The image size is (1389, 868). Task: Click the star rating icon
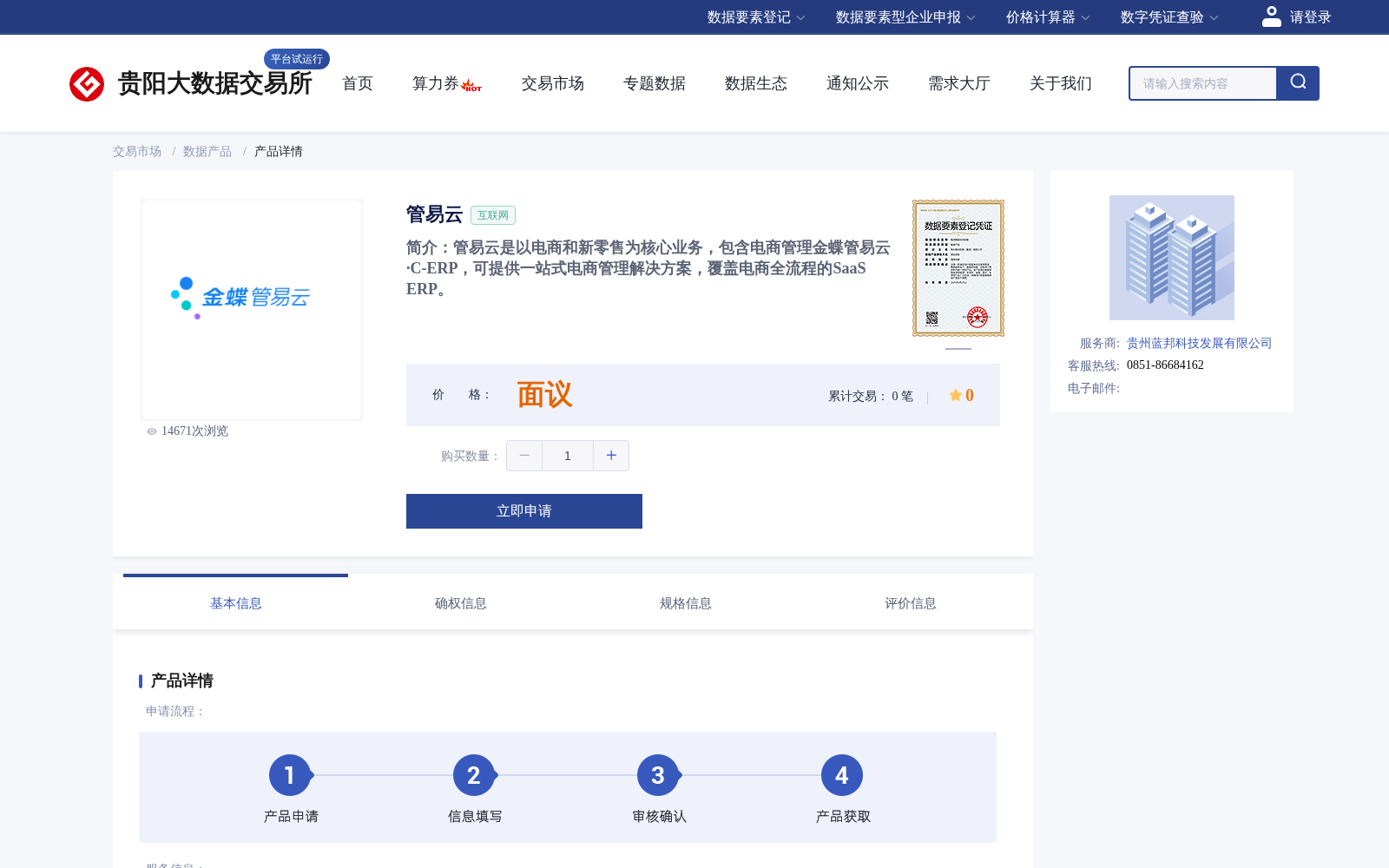pyautogui.click(x=955, y=395)
